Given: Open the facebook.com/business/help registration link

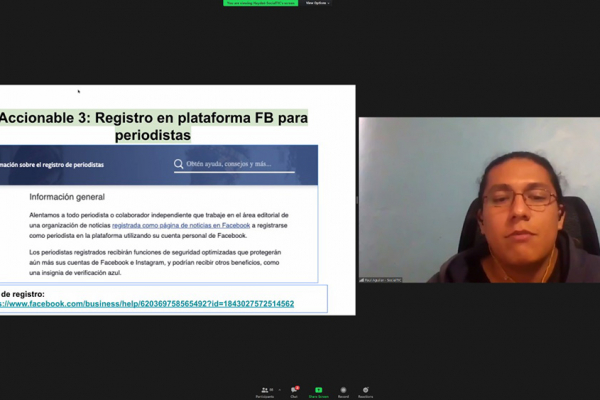Looking at the screenshot, I should pyautogui.click(x=147, y=304).
